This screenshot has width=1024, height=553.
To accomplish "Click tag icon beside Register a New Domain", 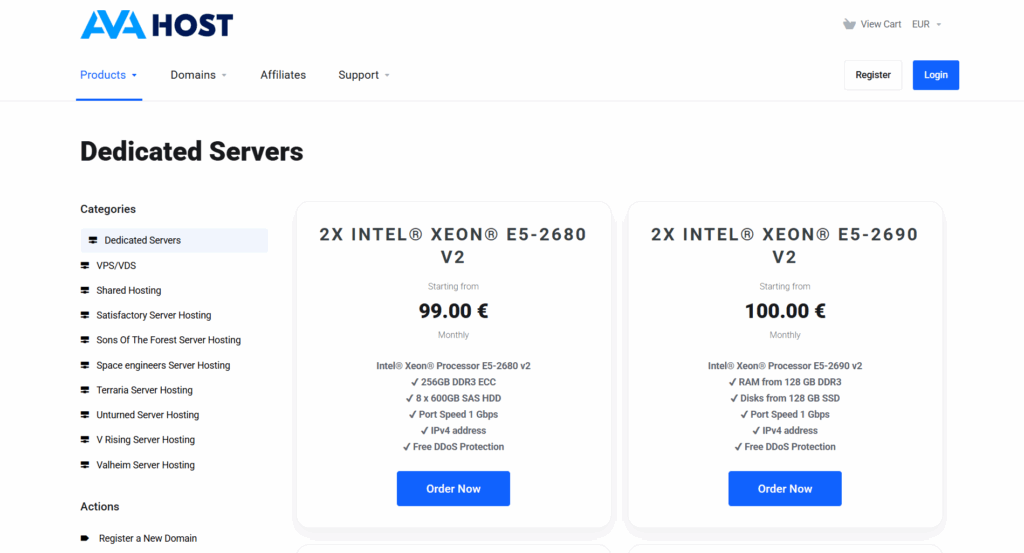I will pyautogui.click(x=85, y=538).
